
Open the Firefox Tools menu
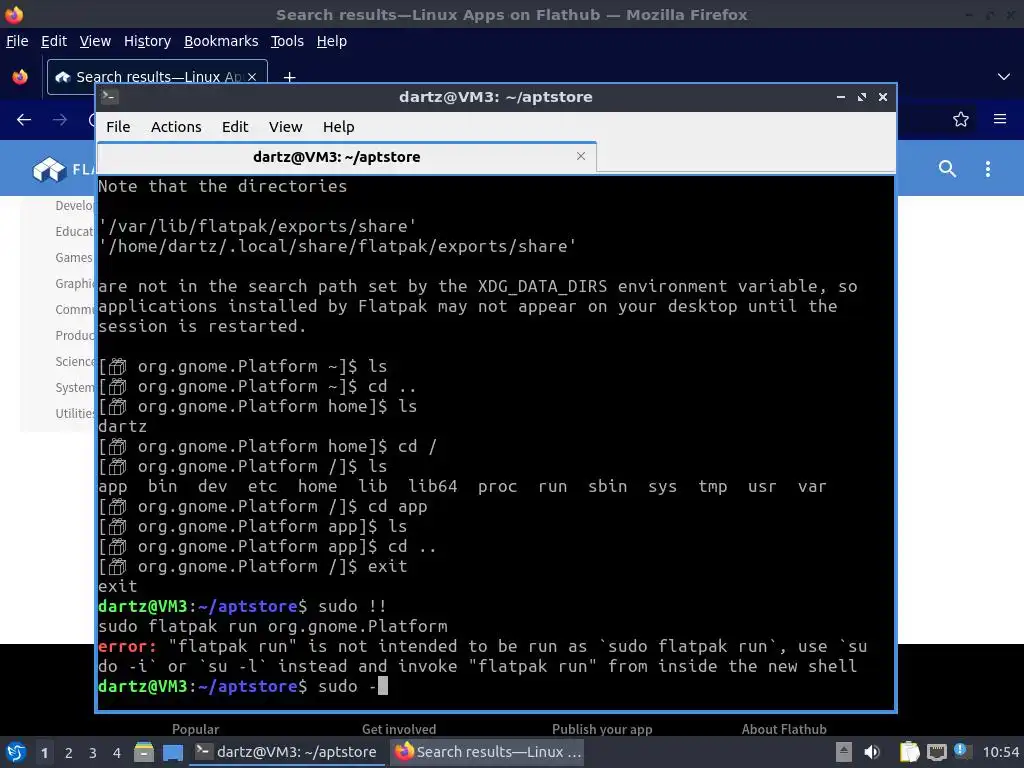[287, 41]
